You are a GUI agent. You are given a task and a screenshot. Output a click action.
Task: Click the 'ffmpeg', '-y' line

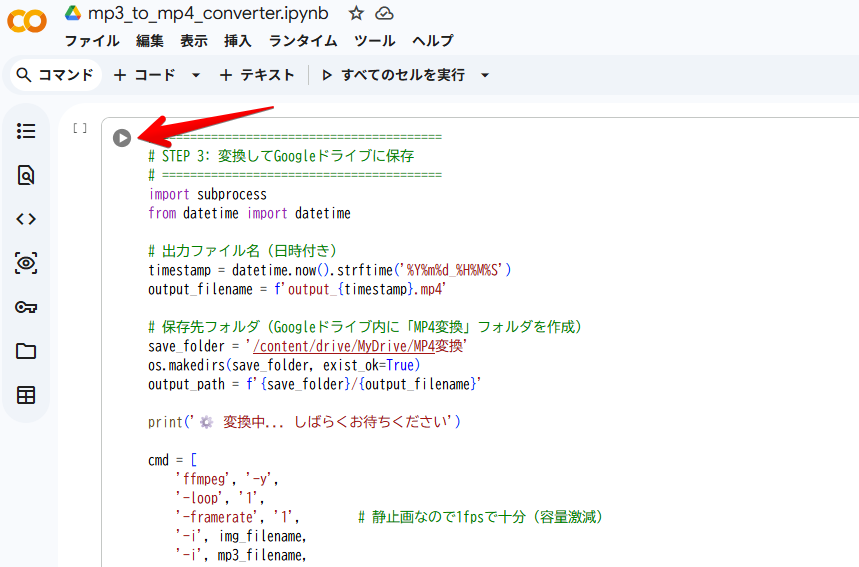[227, 479]
